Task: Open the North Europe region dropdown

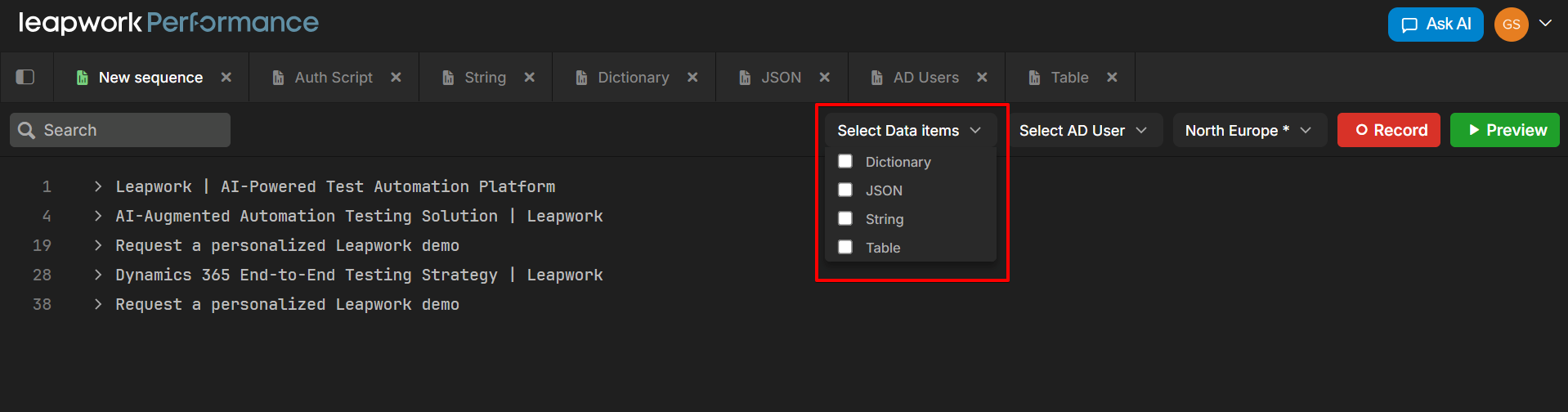Action: click(1248, 131)
